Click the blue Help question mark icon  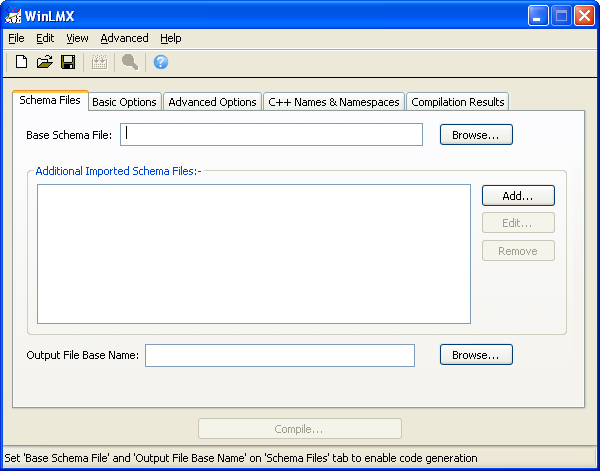tap(161, 62)
